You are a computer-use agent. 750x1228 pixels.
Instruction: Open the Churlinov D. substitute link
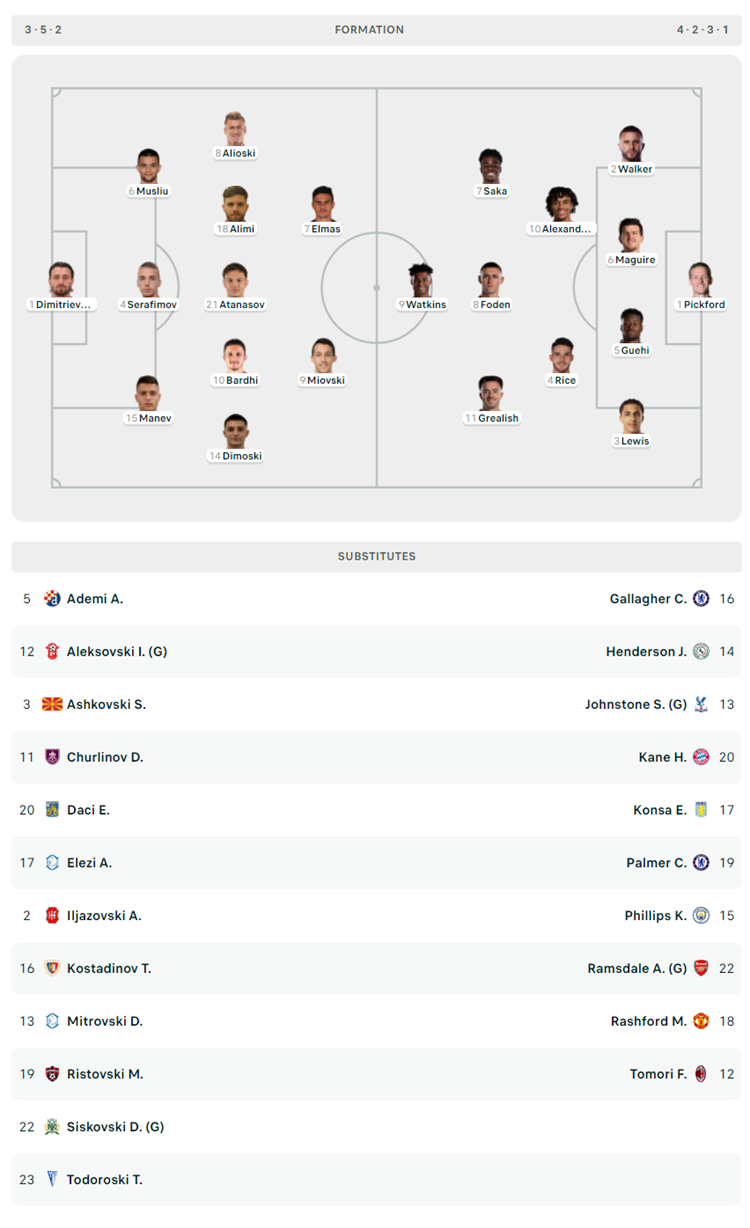[105, 757]
